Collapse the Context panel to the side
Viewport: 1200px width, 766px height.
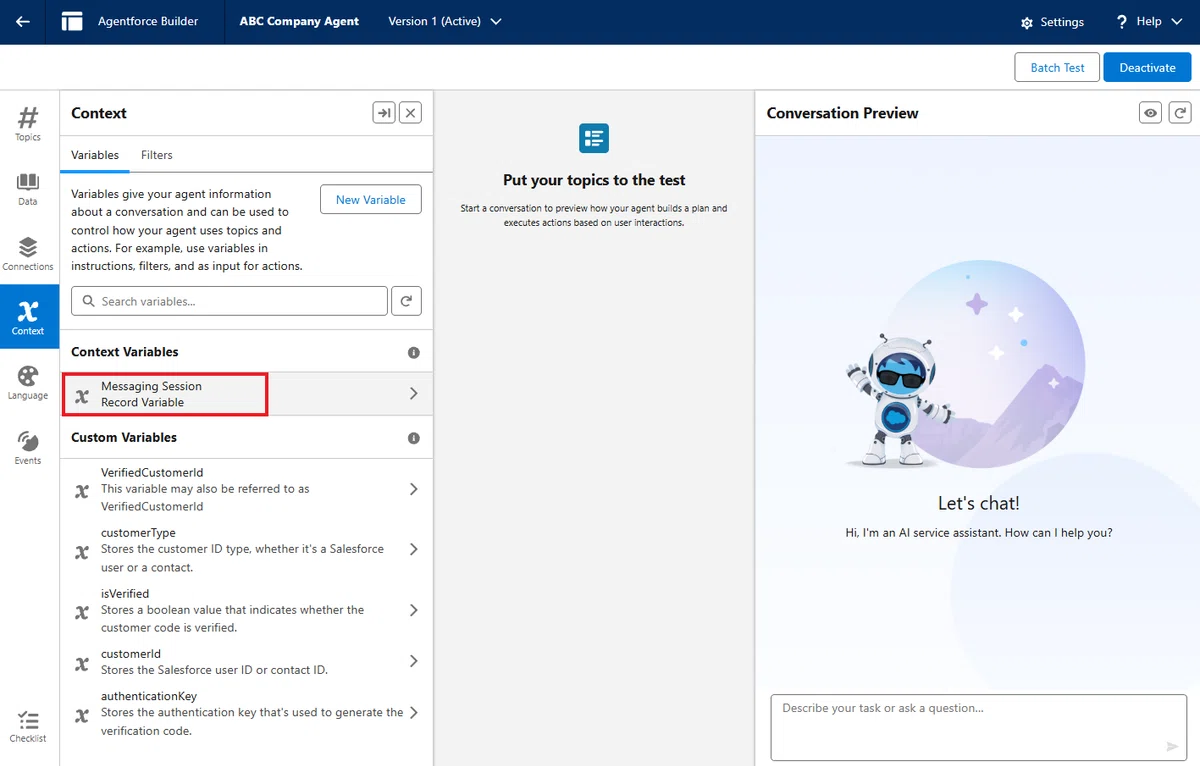(384, 113)
